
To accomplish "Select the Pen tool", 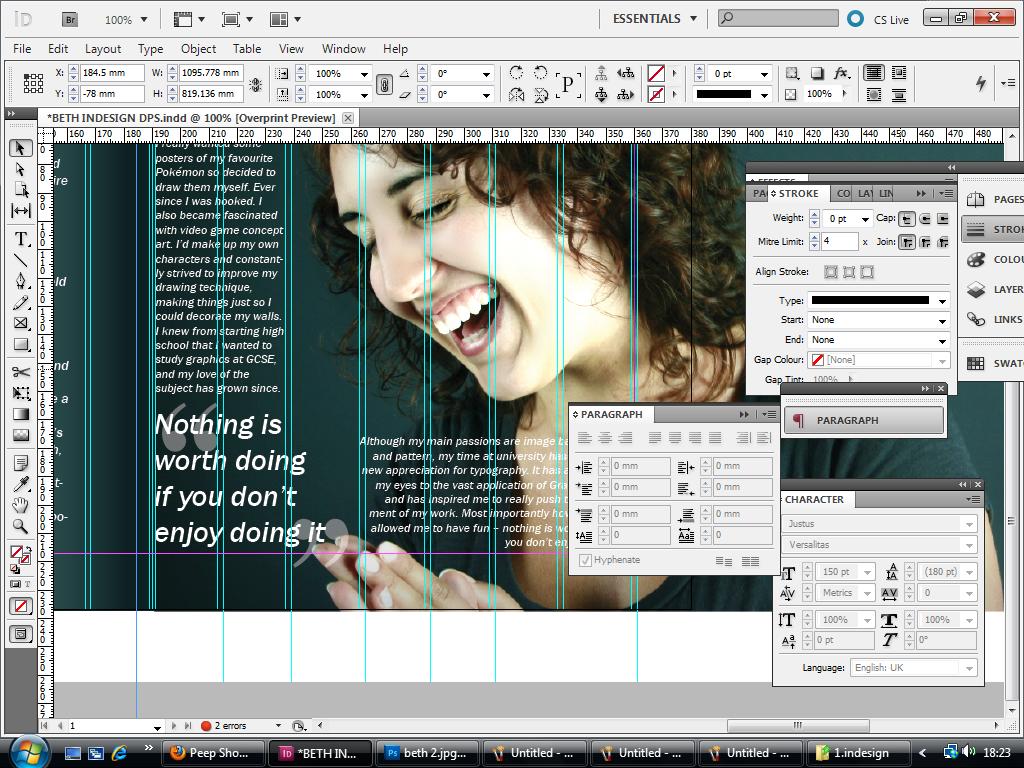I will [20, 282].
